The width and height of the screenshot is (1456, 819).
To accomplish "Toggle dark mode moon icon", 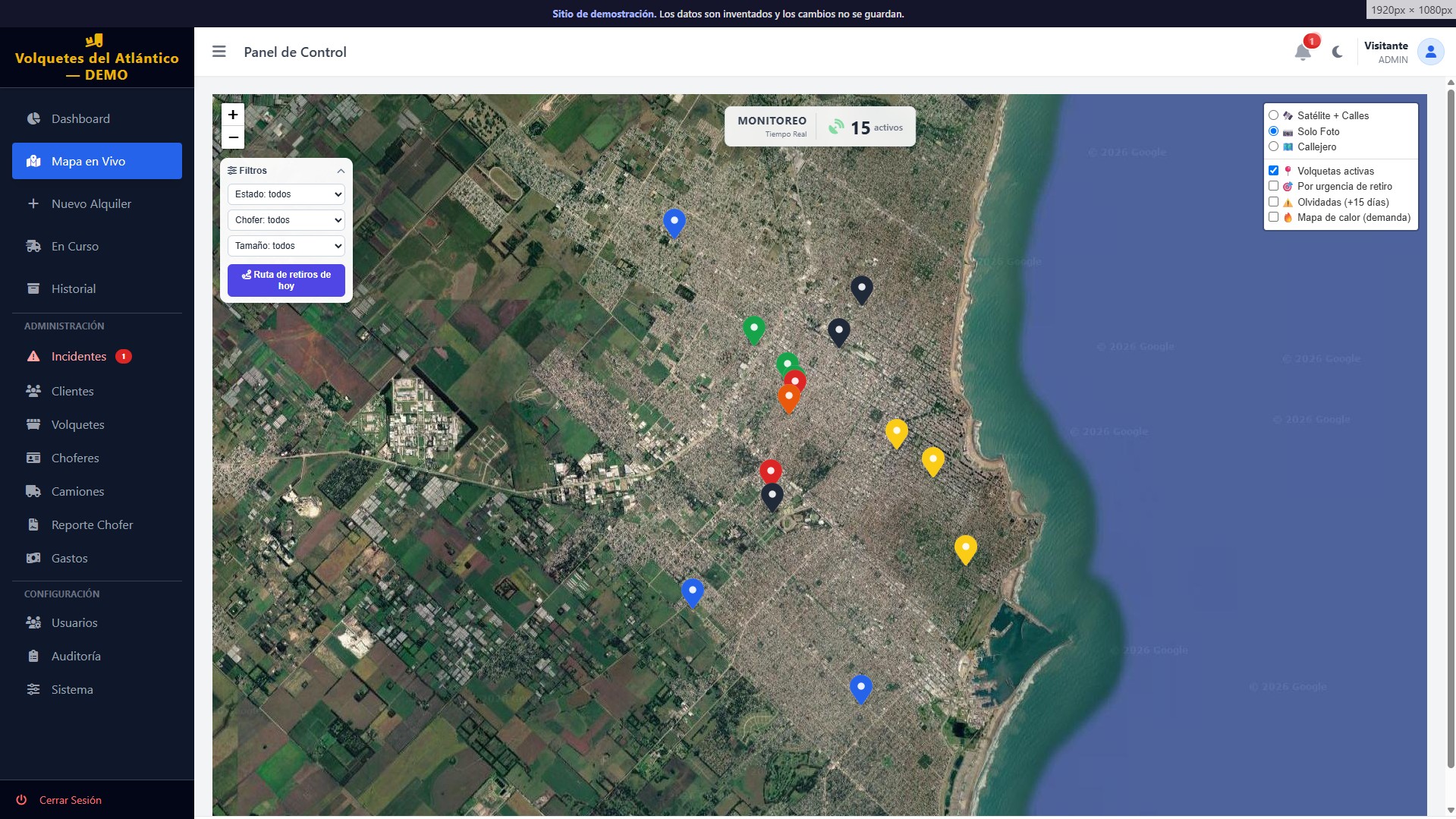I will pyautogui.click(x=1337, y=52).
